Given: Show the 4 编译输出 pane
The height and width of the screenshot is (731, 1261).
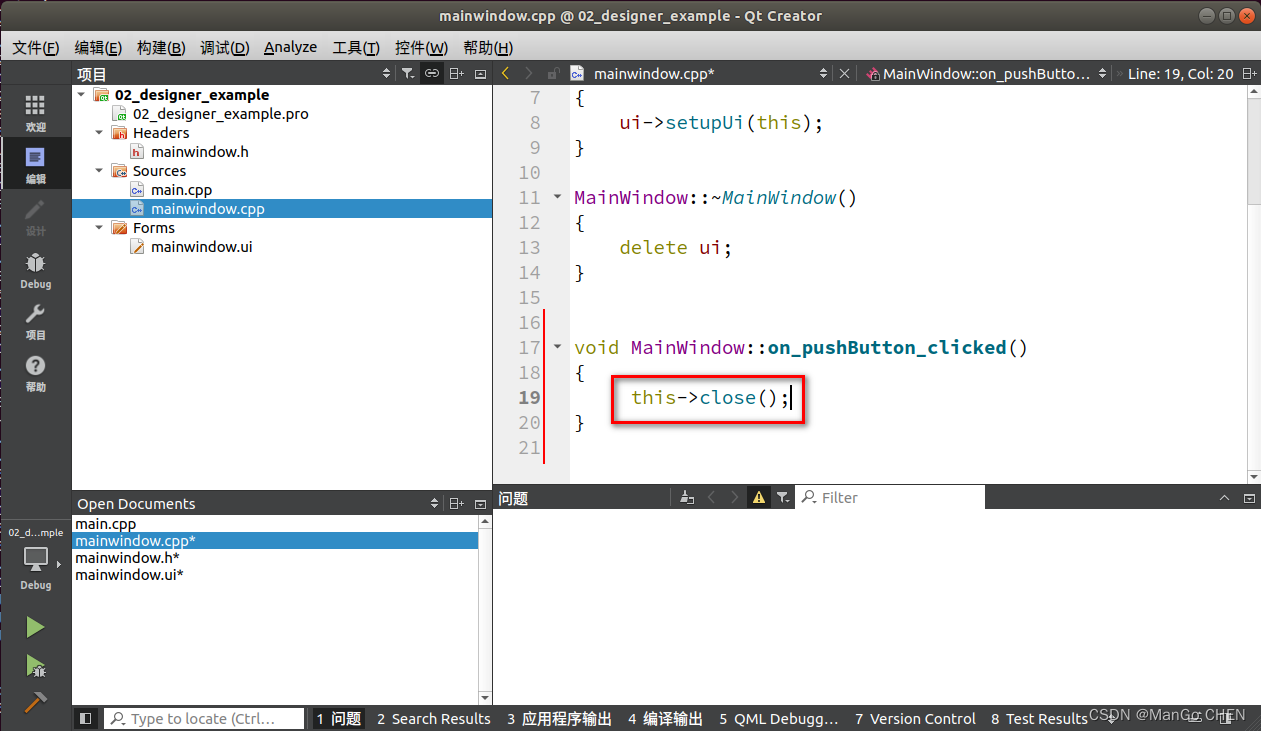Looking at the screenshot, I should coord(665,718).
